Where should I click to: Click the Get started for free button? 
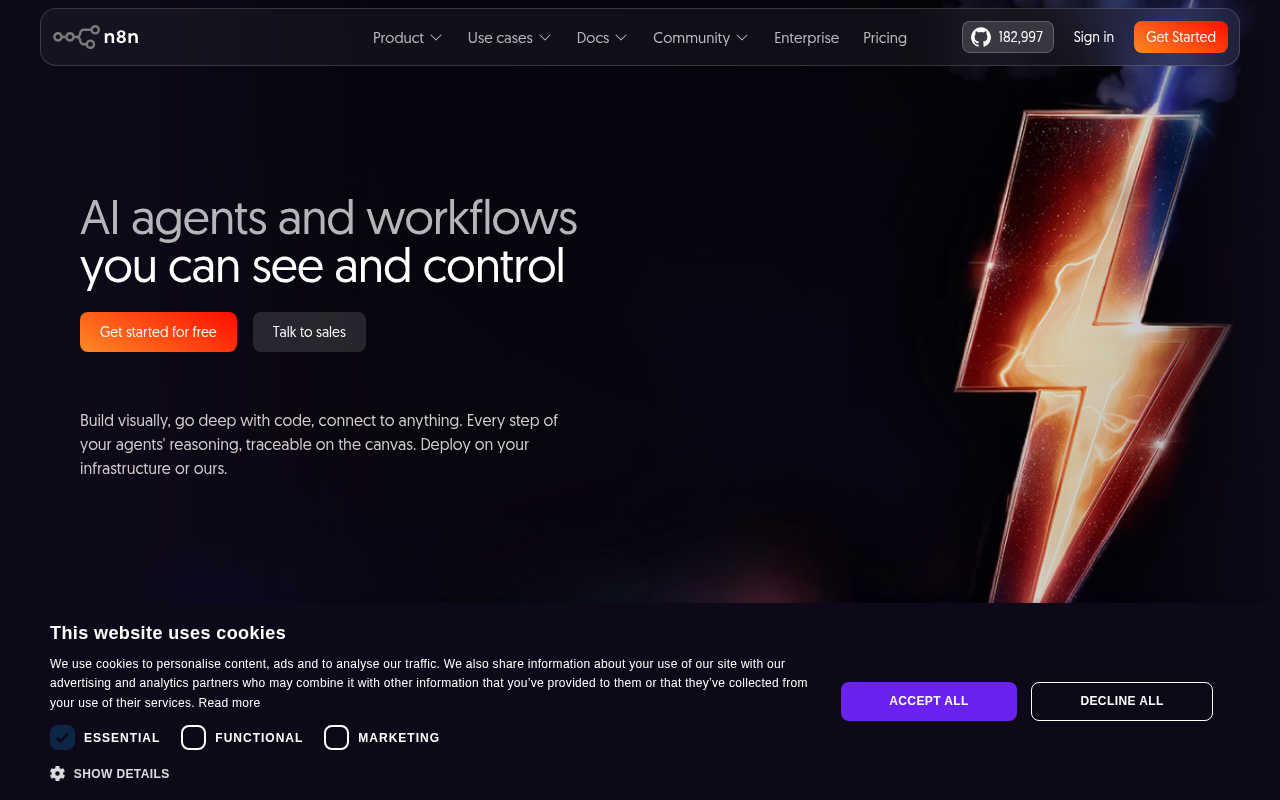[x=158, y=331]
